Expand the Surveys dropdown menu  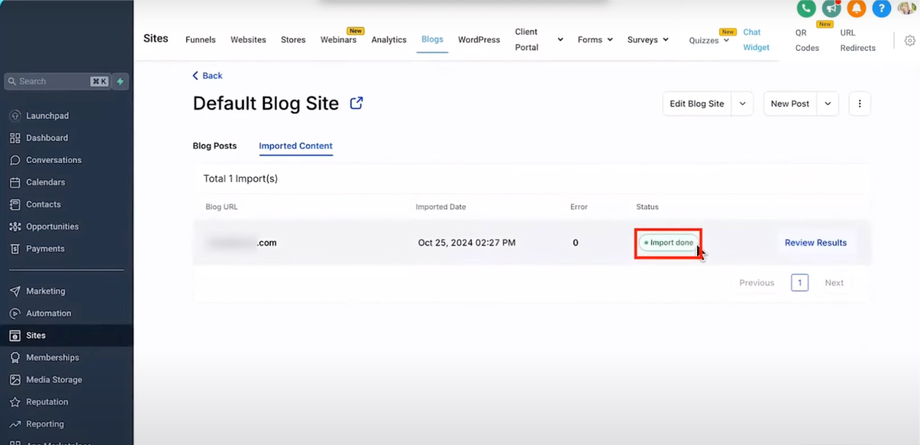[x=648, y=40]
